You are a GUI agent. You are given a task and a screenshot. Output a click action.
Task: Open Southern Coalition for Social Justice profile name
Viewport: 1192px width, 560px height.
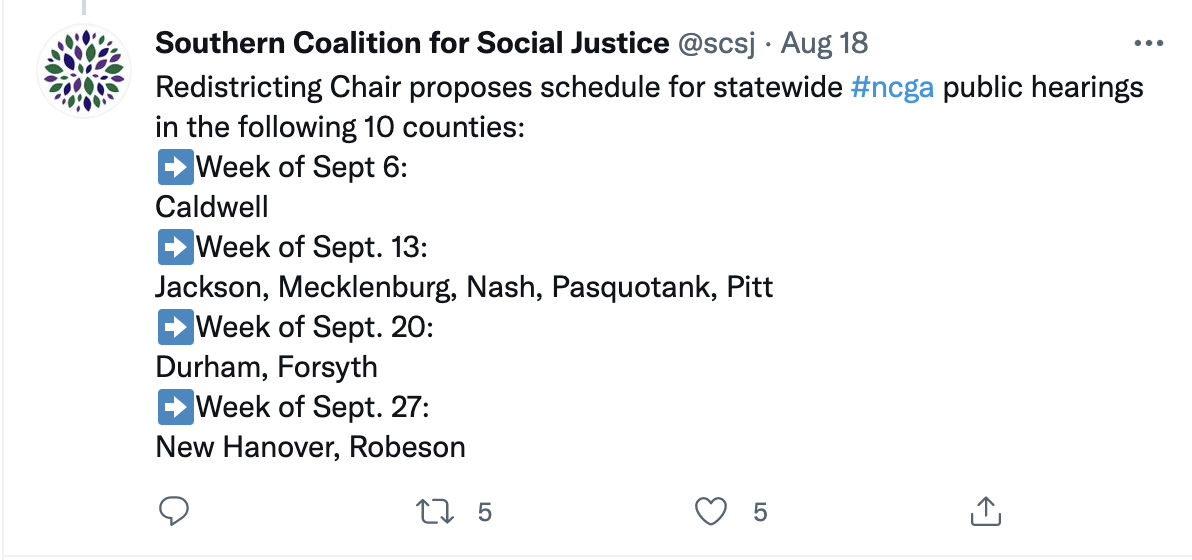412,43
